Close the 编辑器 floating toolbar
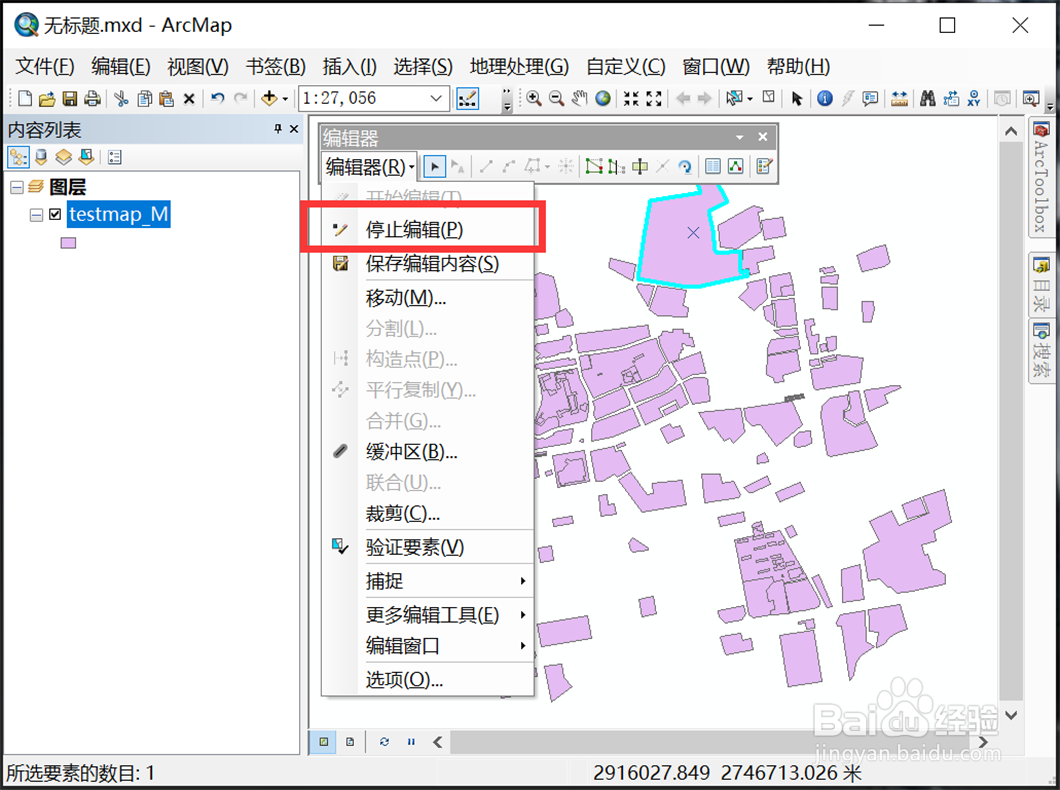 point(763,137)
